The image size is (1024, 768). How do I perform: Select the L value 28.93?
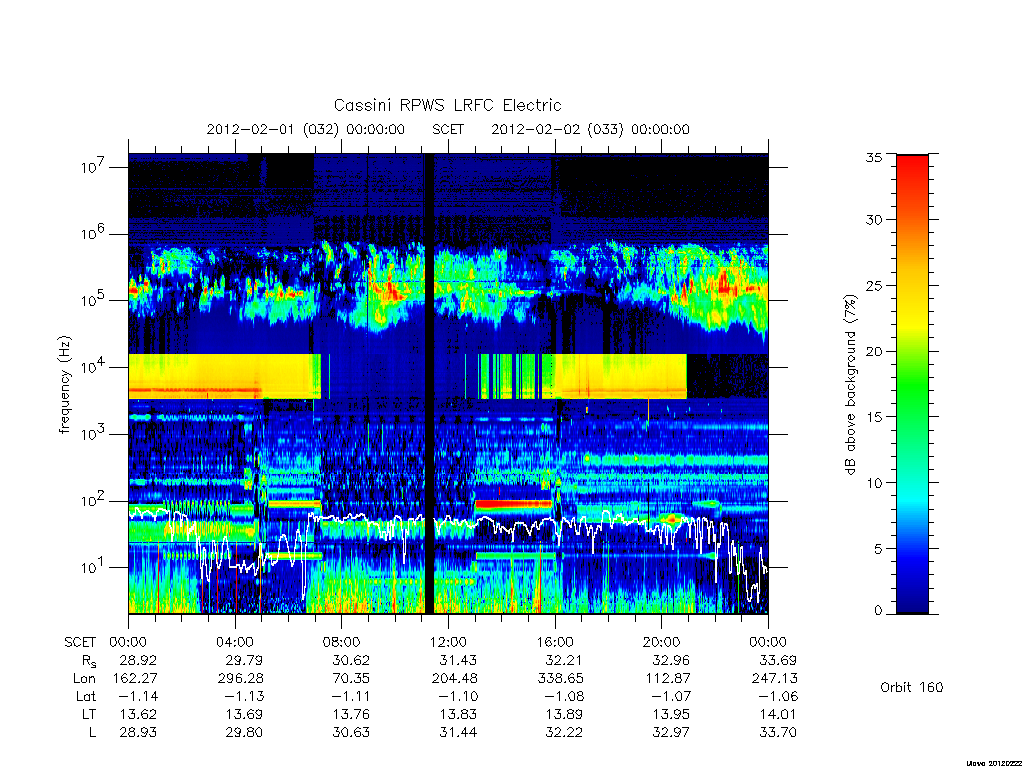[138, 733]
